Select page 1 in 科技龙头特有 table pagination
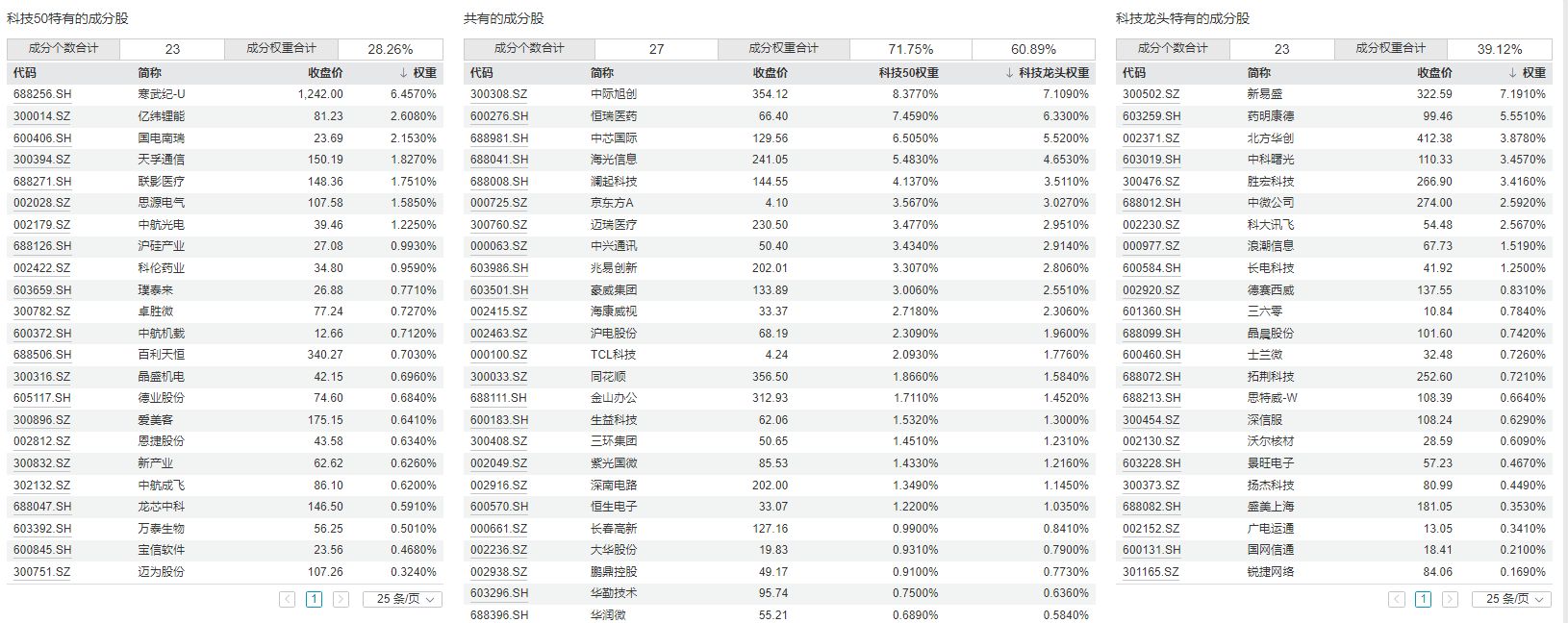Screen dimensions: 1568x623 (x=1423, y=599)
